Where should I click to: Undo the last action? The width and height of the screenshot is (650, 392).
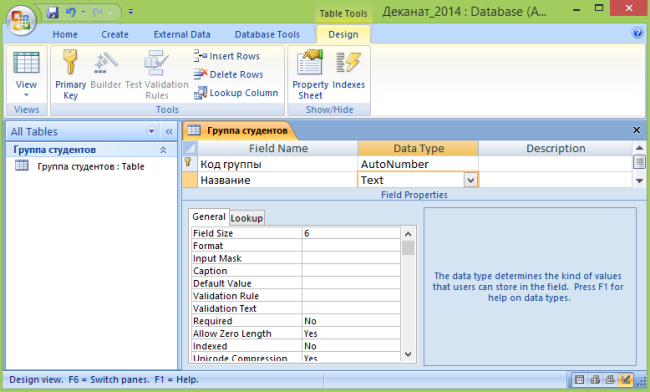coord(70,12)
